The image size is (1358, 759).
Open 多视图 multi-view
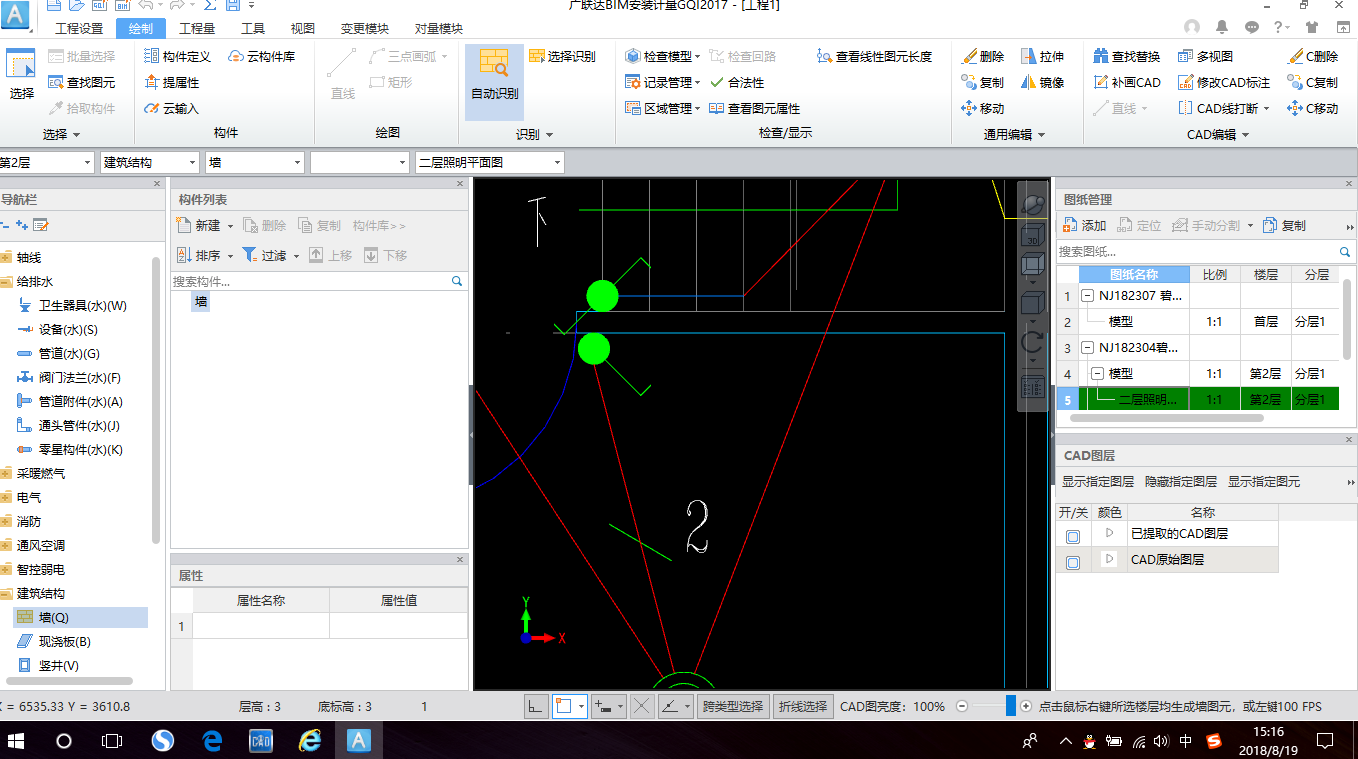[1206, 56]
